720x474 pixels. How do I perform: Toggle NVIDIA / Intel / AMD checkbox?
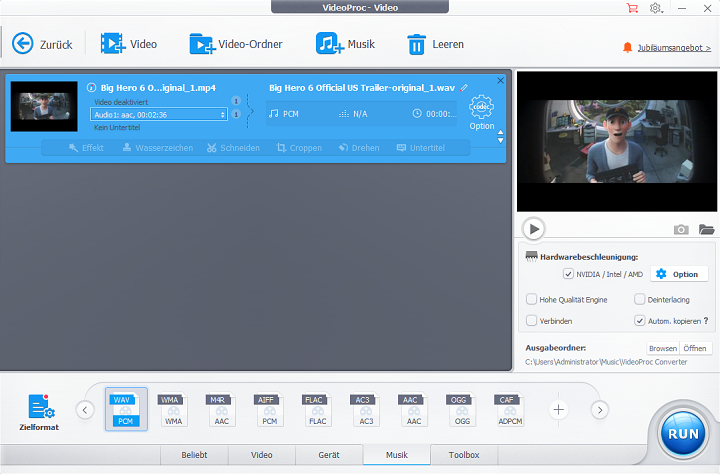pyautogui.click(x=568, y=274)
